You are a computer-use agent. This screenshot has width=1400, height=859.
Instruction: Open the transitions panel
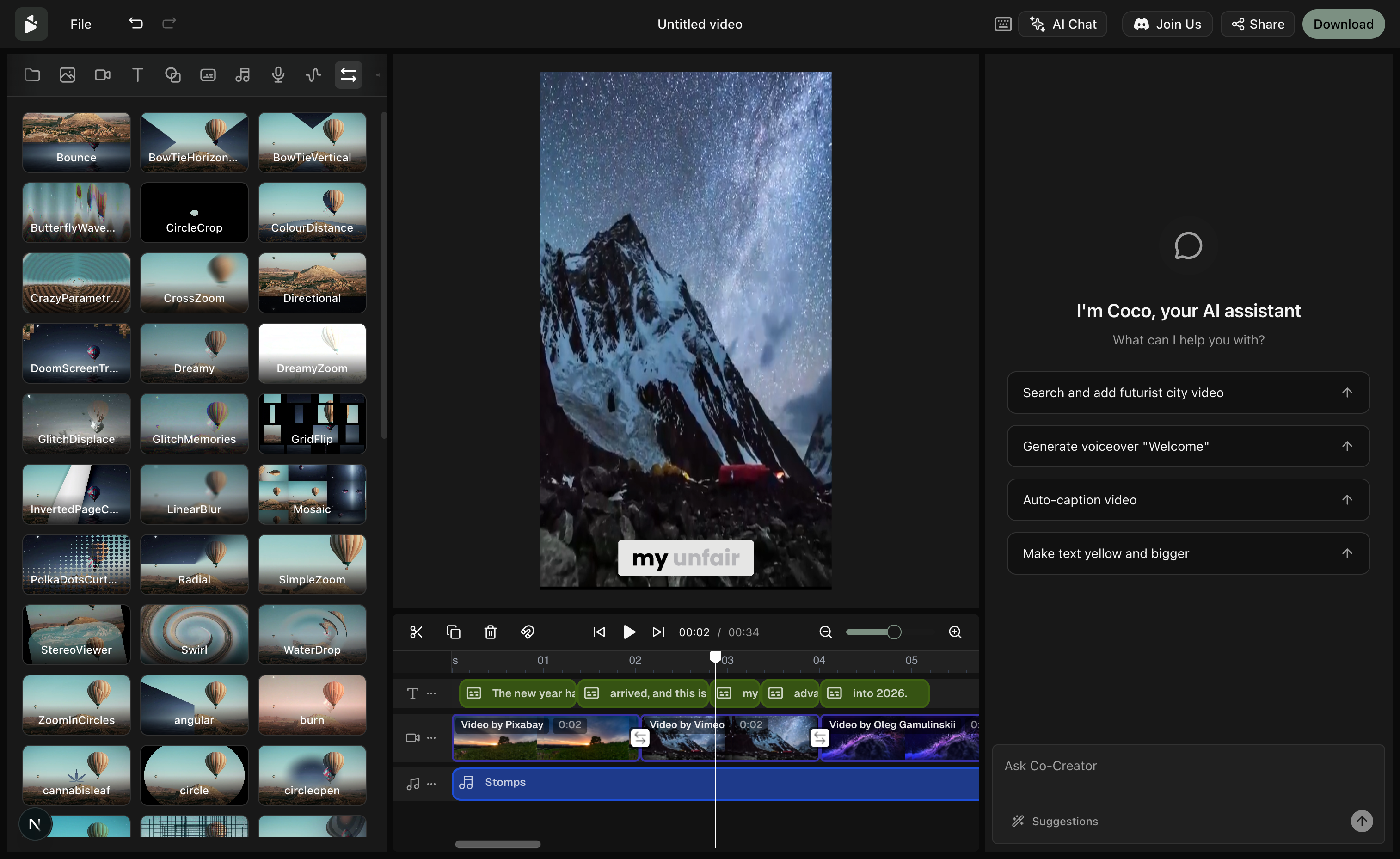click(348, 74)
